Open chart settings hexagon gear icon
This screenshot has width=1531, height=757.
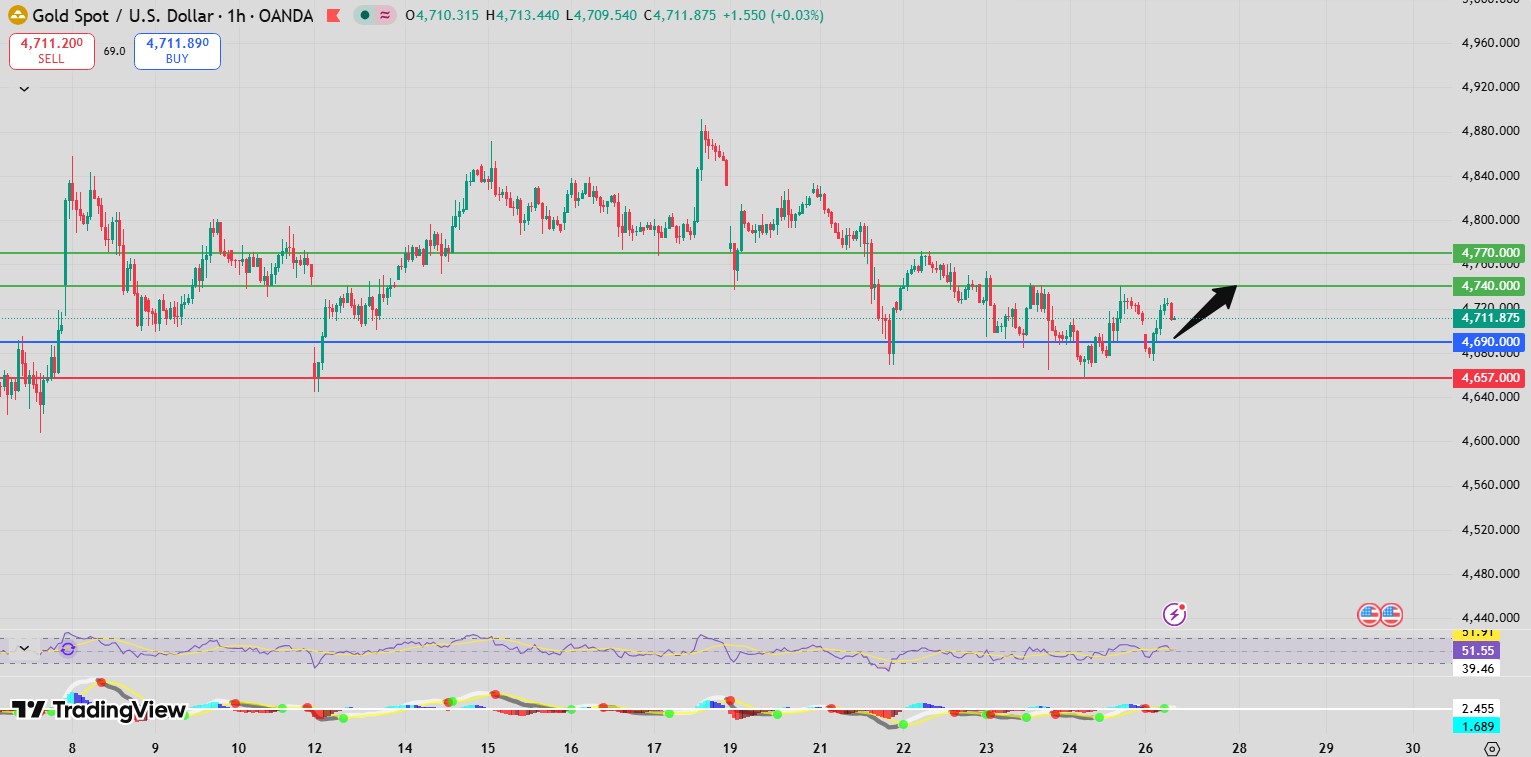(1492, 748)
